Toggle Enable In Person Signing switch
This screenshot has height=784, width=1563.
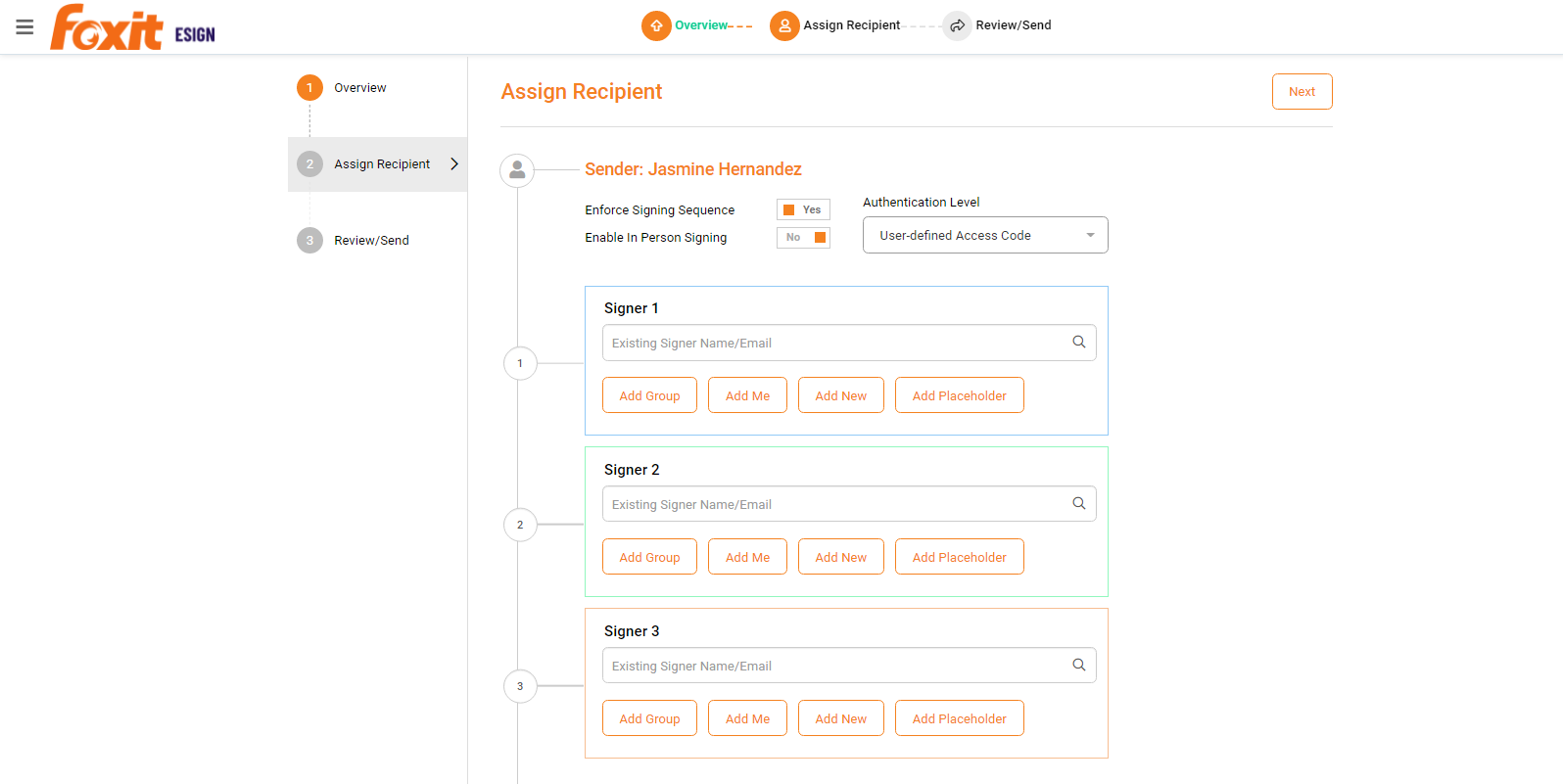point(803,237)
